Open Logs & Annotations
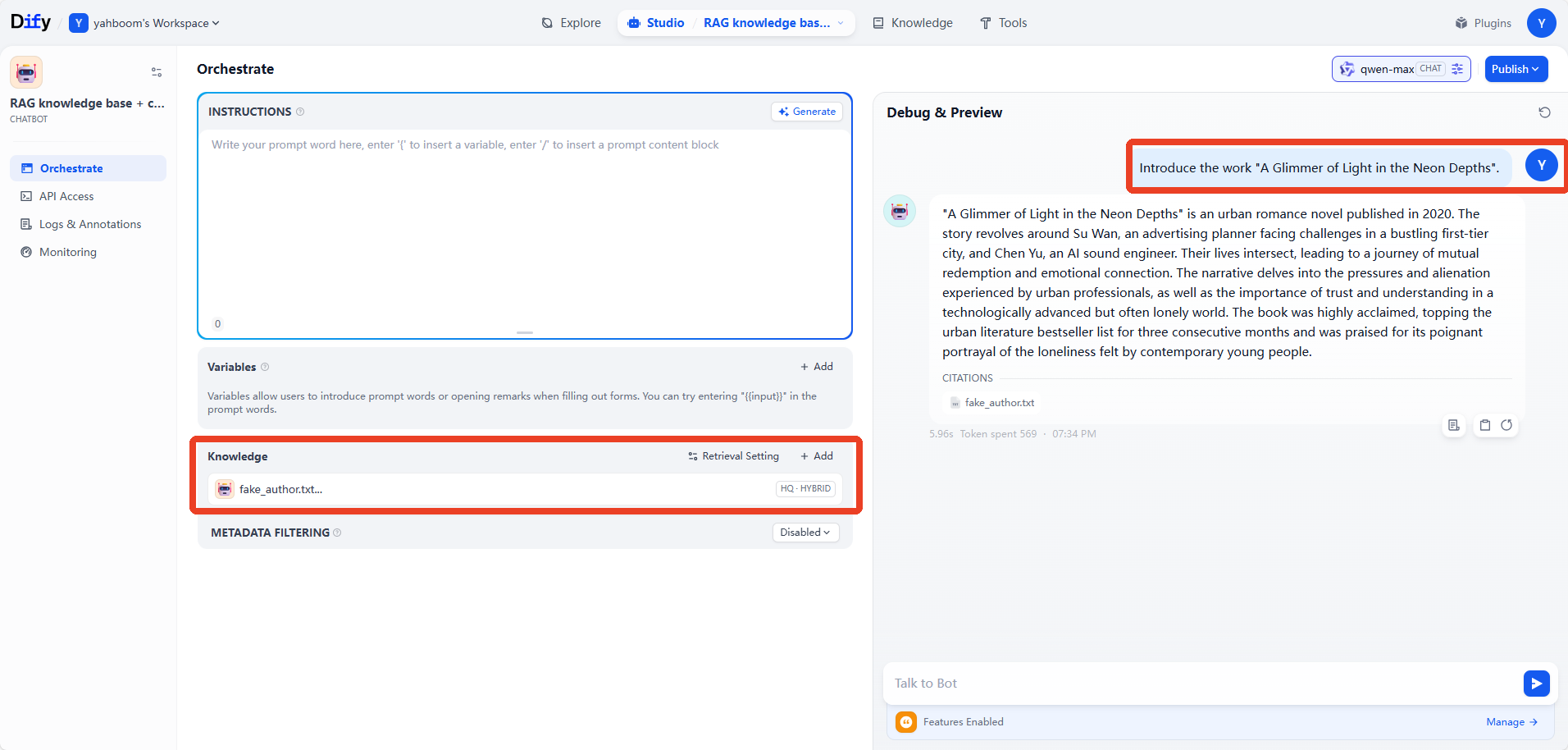1568x750 pixels. (89, 224)
